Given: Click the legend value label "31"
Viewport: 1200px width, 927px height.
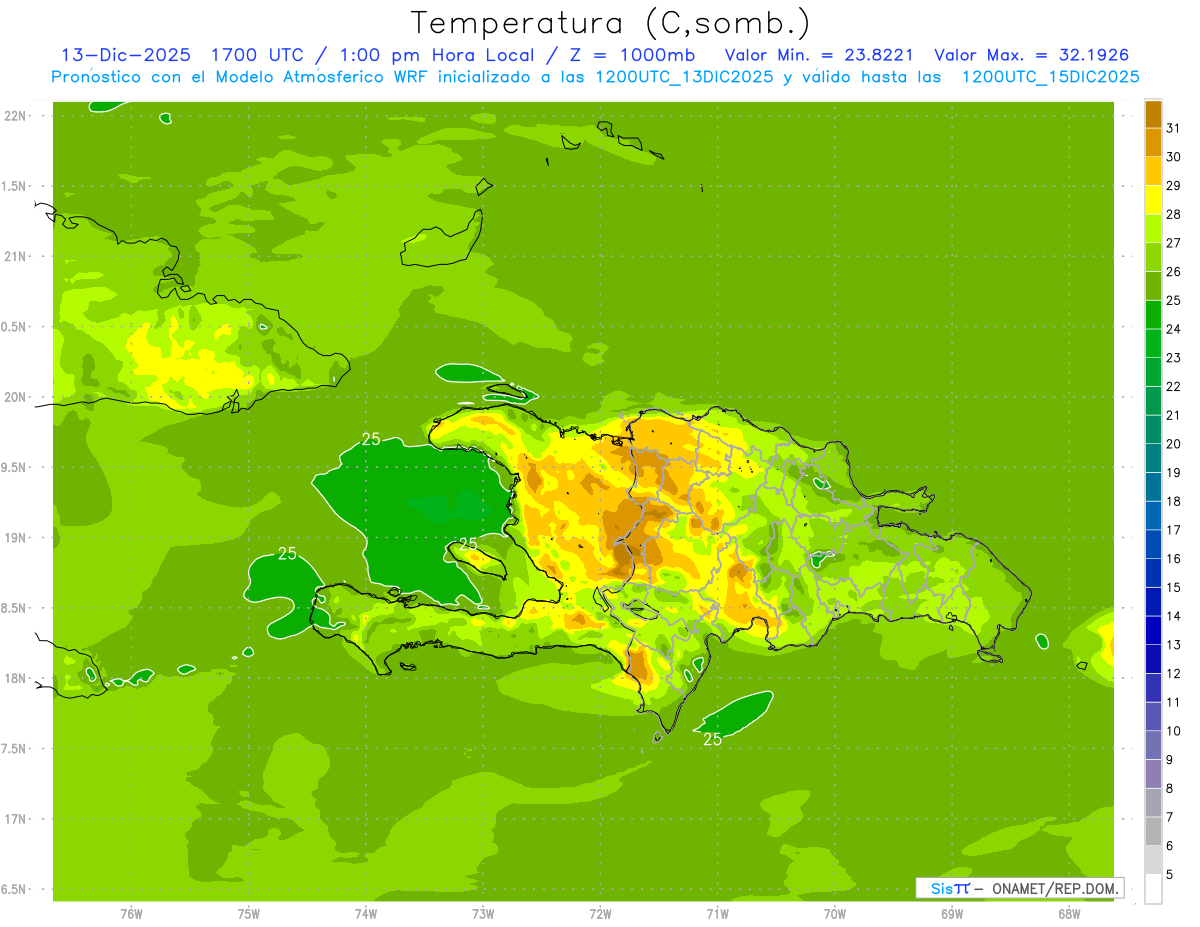Looking at the screenshot, I should (x=1174, y=128).
